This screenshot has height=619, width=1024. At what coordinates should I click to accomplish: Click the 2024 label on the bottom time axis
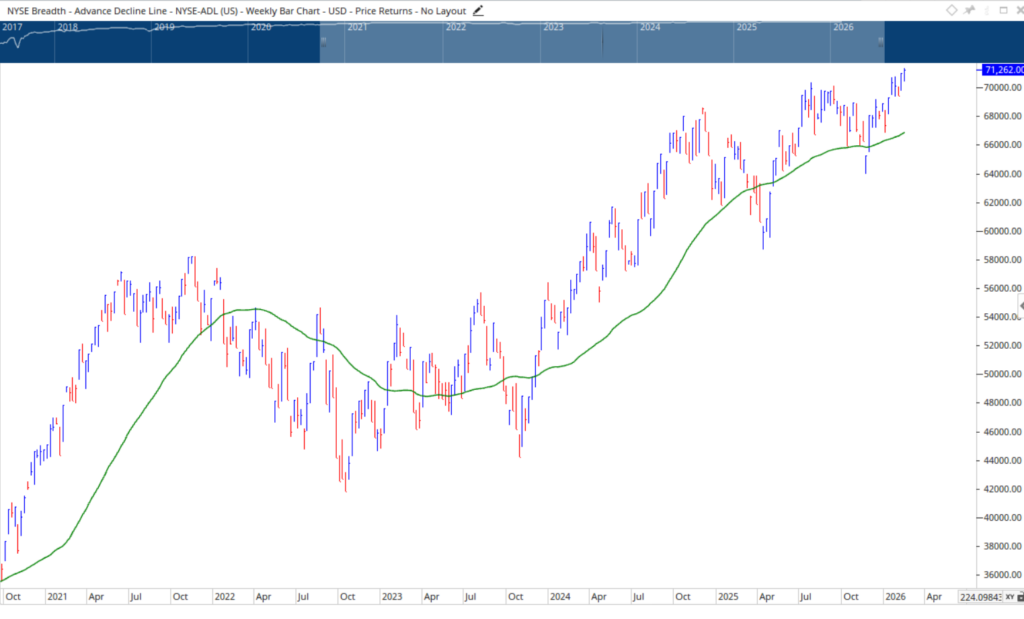point(558,596)
